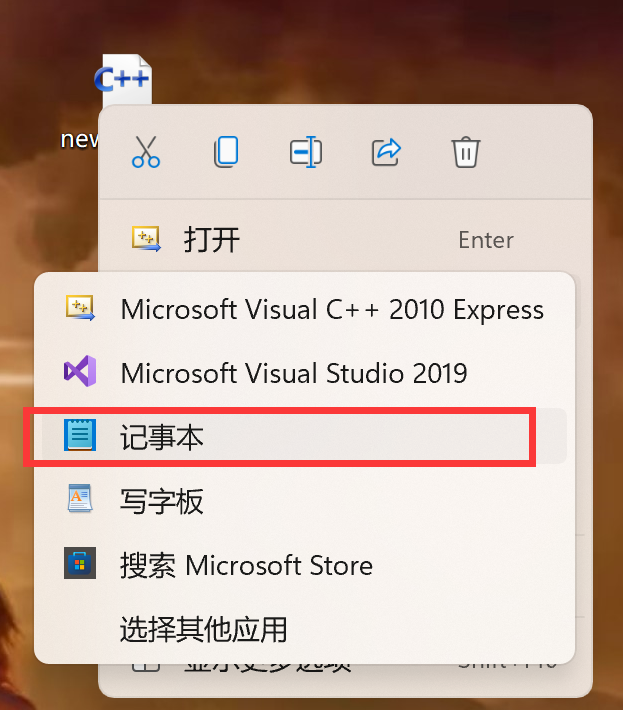
Task: Choose 打开 from the context menu
Action: (345, 240)
